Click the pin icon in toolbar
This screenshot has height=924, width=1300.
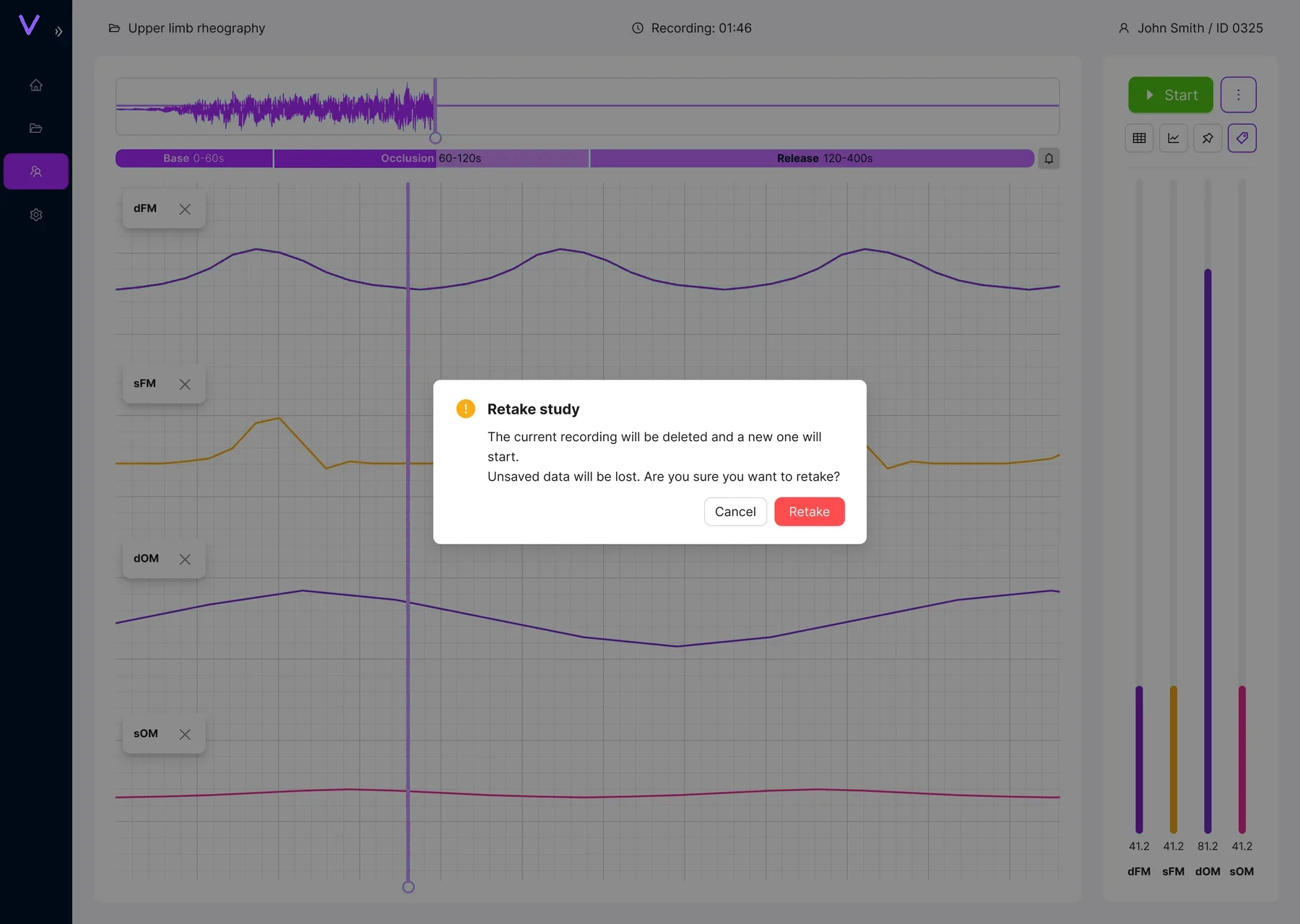(1208, 138)
